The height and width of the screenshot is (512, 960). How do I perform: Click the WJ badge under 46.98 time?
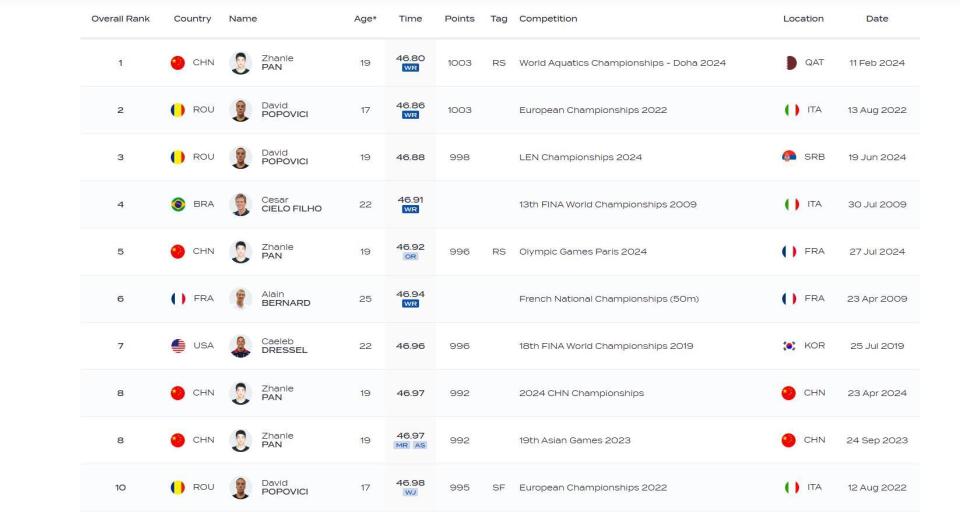tap(410, 493)
